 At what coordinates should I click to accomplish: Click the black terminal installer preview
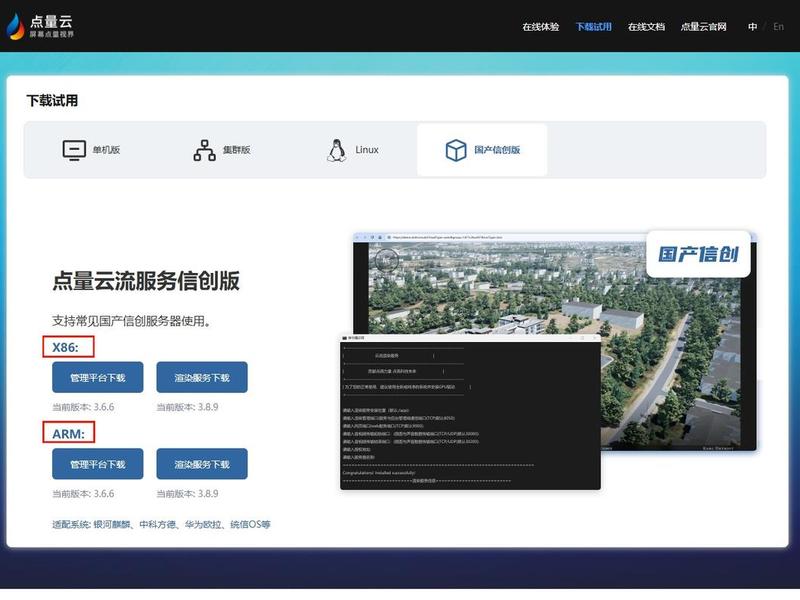(x=470, y=412)
